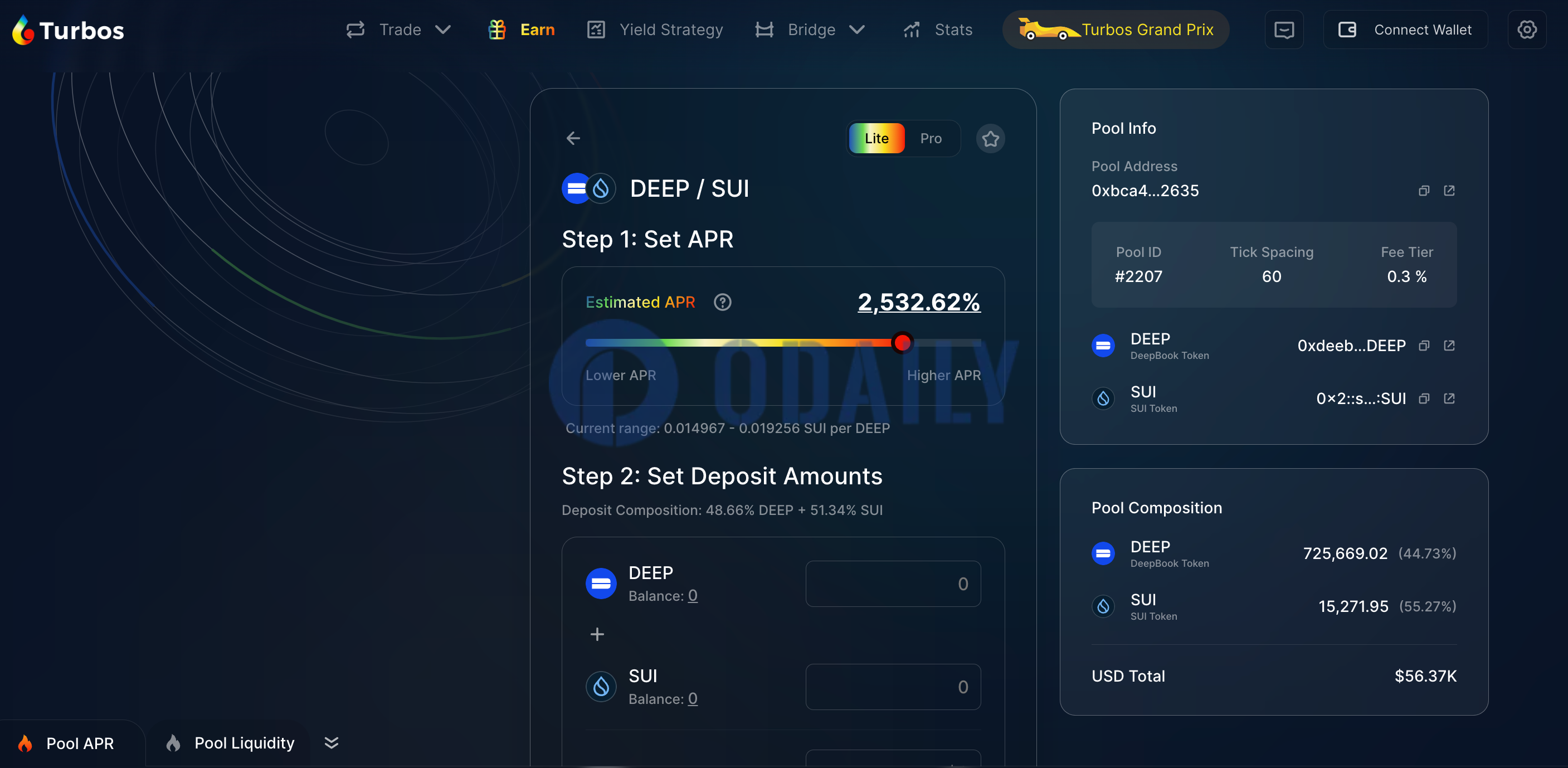Open the Bridge menu
Screen dimensions: 1568x768
pyautogui.click(x=810, y=30)
